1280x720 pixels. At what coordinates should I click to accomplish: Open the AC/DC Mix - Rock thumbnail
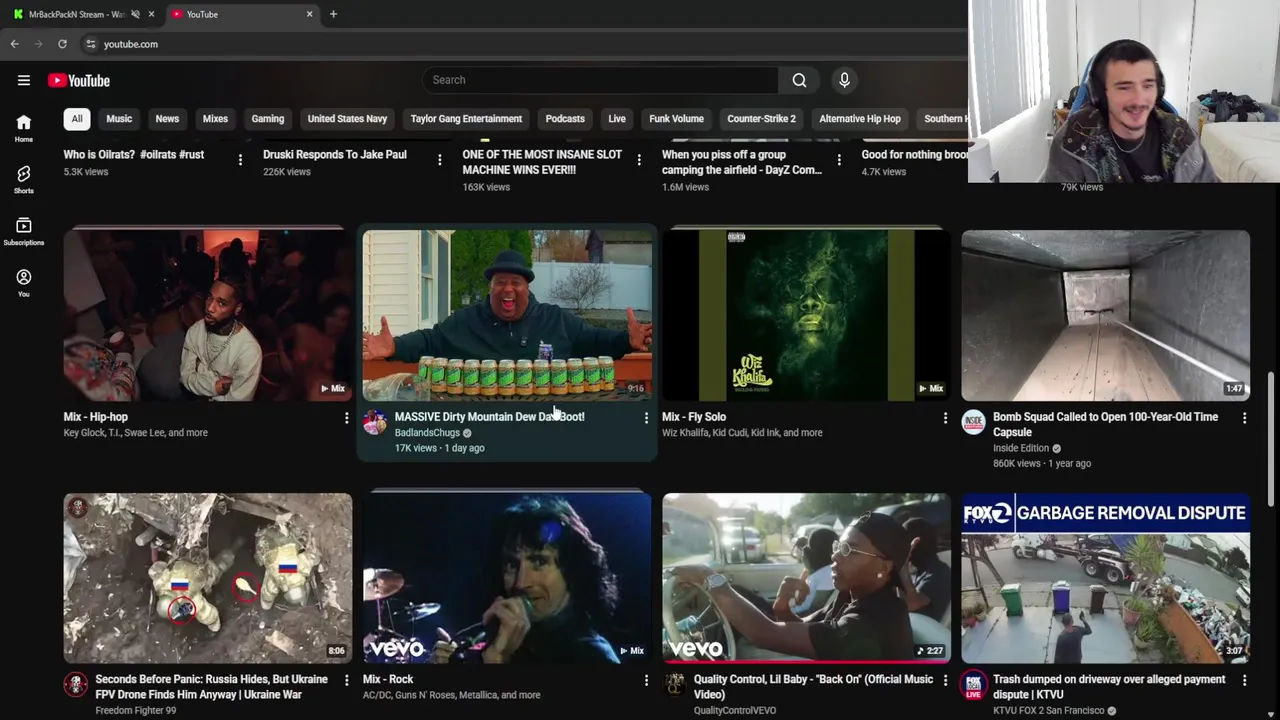(507, 578)
